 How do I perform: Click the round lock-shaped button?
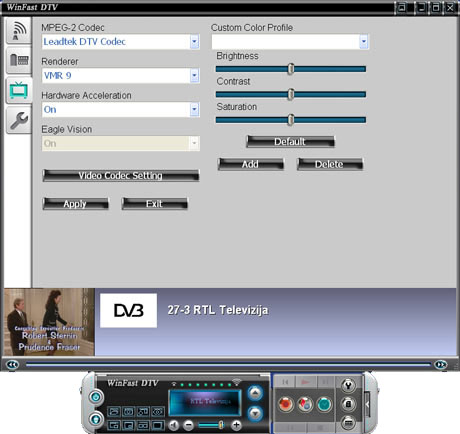348,404
